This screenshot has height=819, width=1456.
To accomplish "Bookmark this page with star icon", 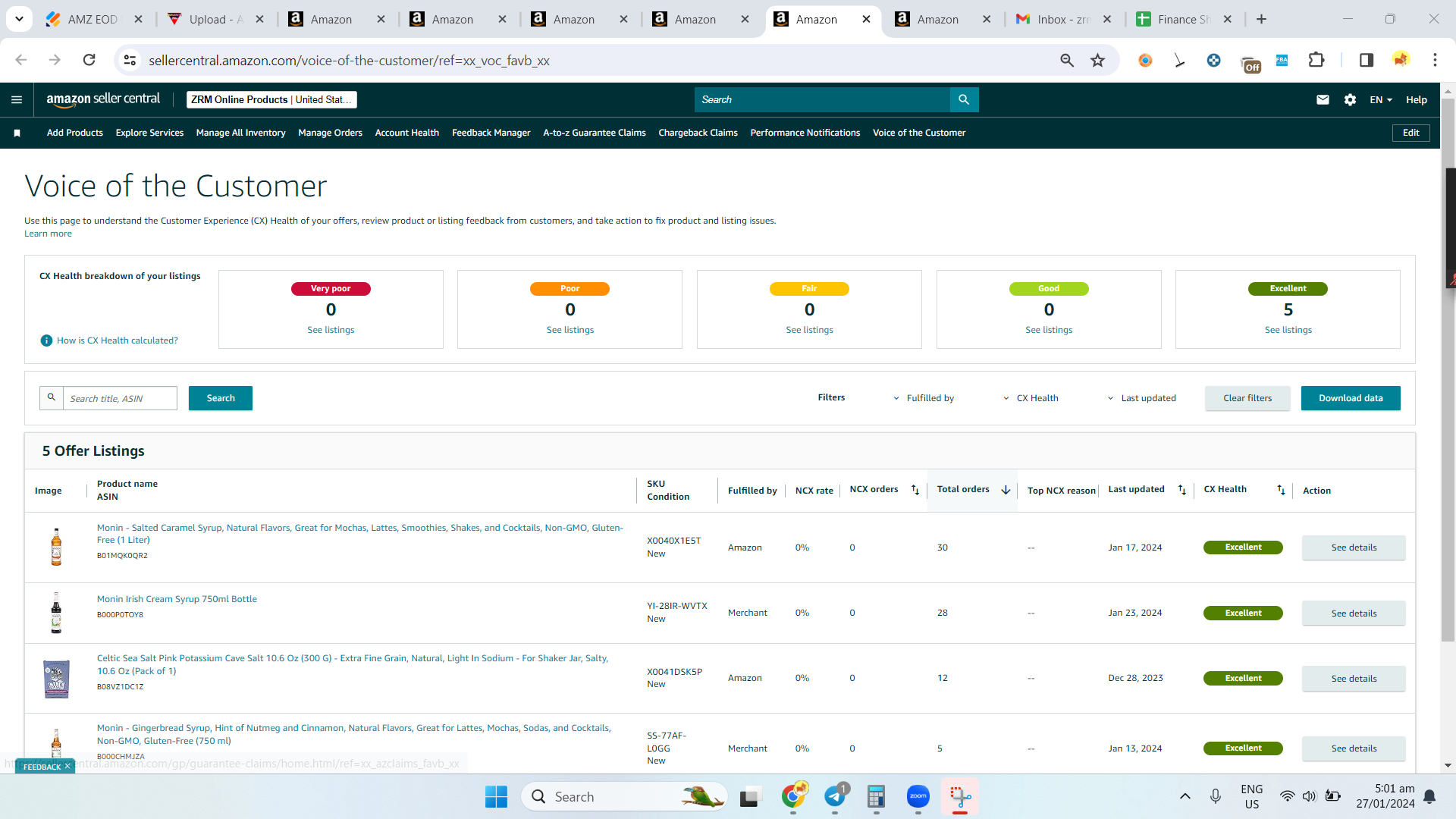I will (x=1097, y=60).
